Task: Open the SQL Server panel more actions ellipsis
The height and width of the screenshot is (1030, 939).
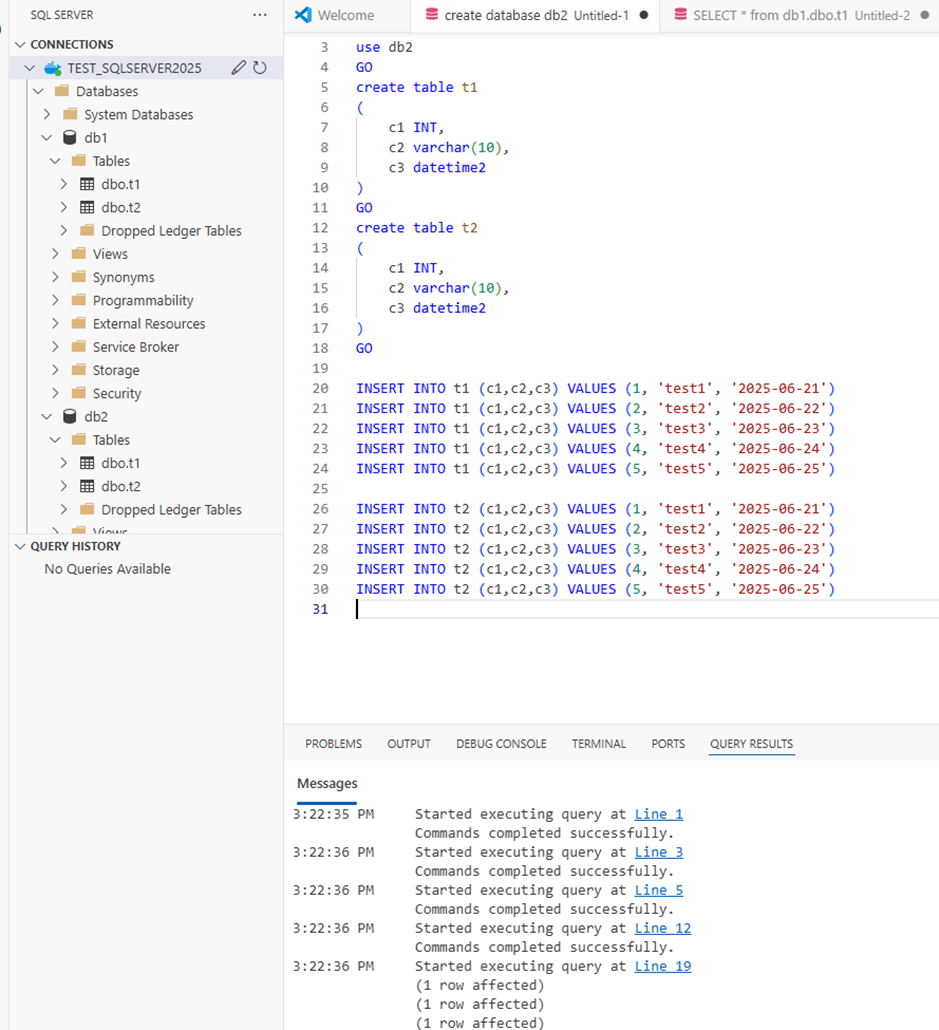Action: point(260,15)
